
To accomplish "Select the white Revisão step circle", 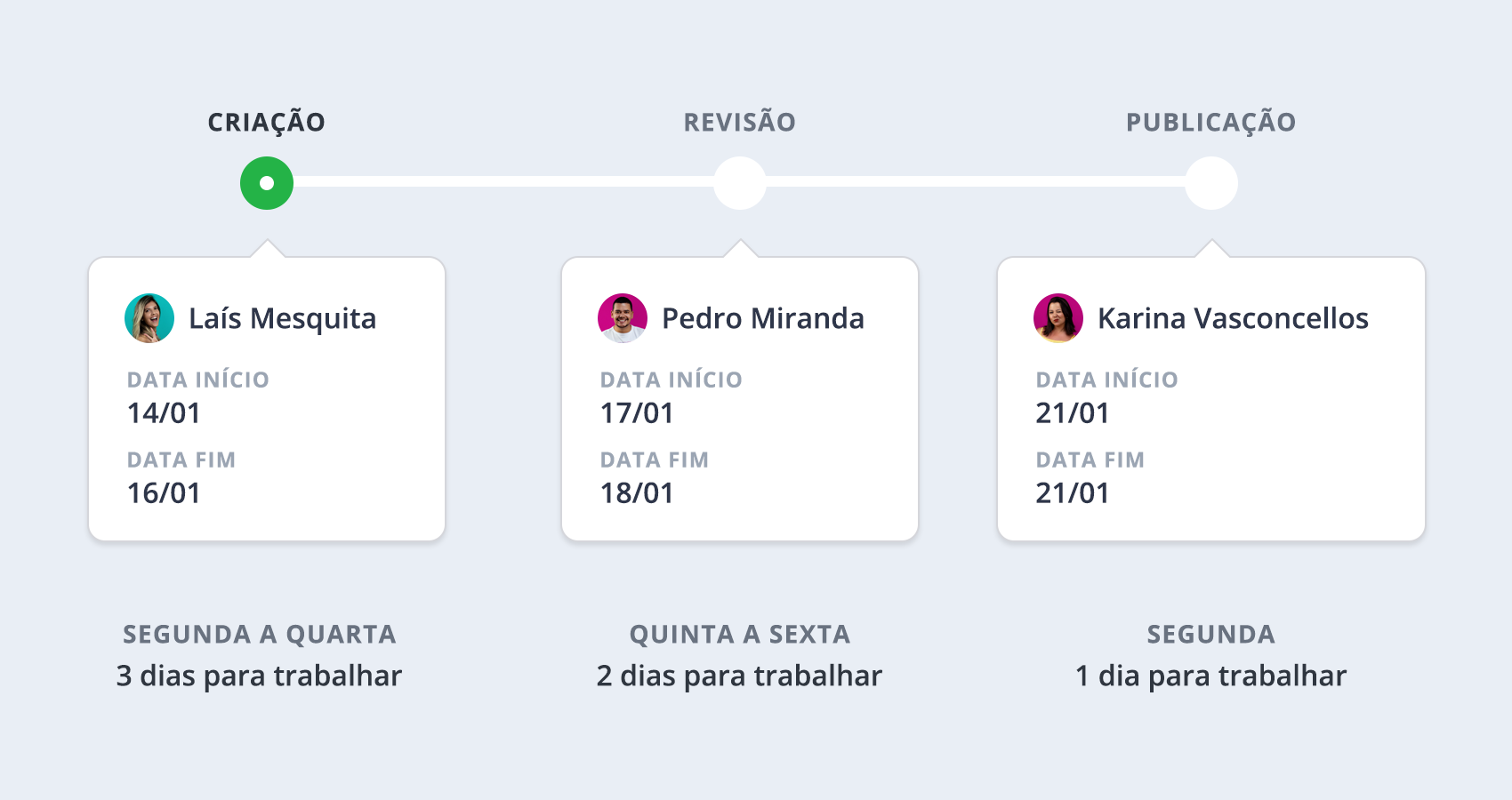I will coord(740,183).
